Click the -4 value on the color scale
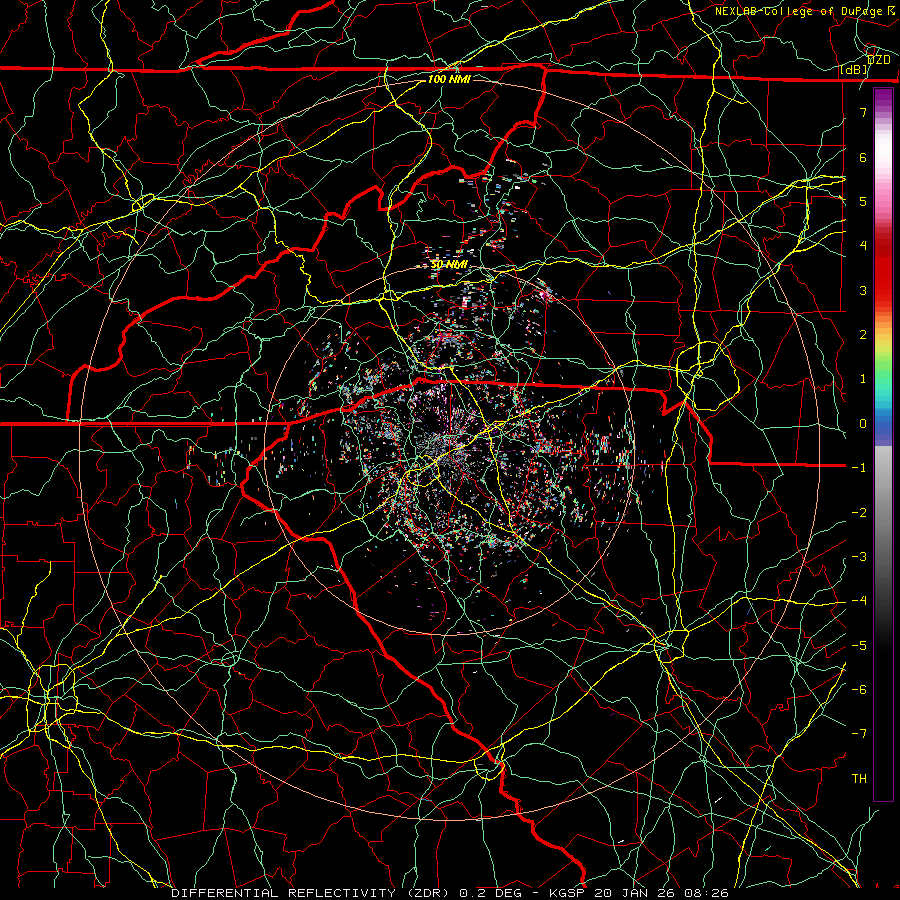Viewport: 900px width, 900px height. tap(859, 601)
